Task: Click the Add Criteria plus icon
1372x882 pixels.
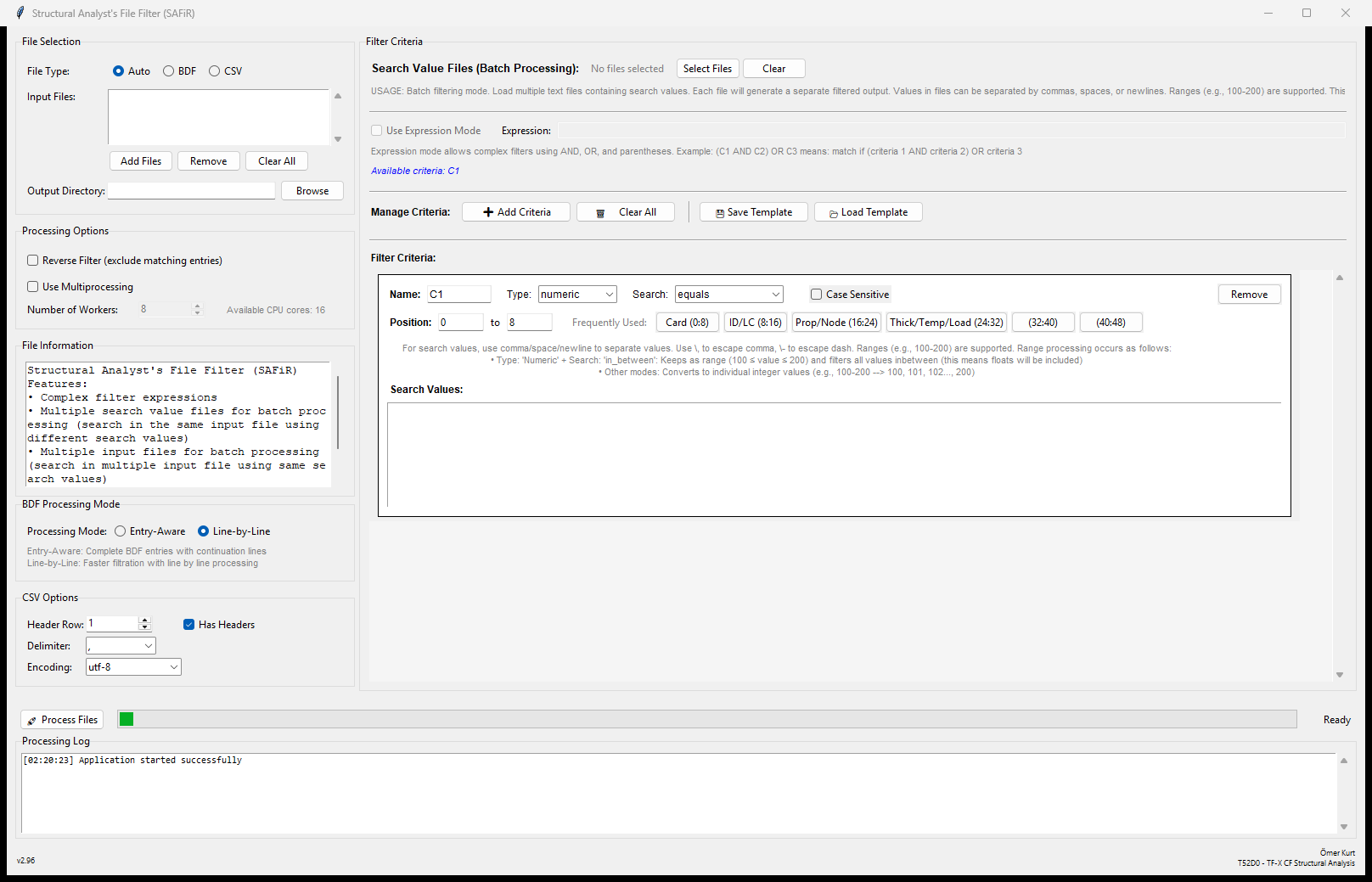Action: tap(488, 211)
